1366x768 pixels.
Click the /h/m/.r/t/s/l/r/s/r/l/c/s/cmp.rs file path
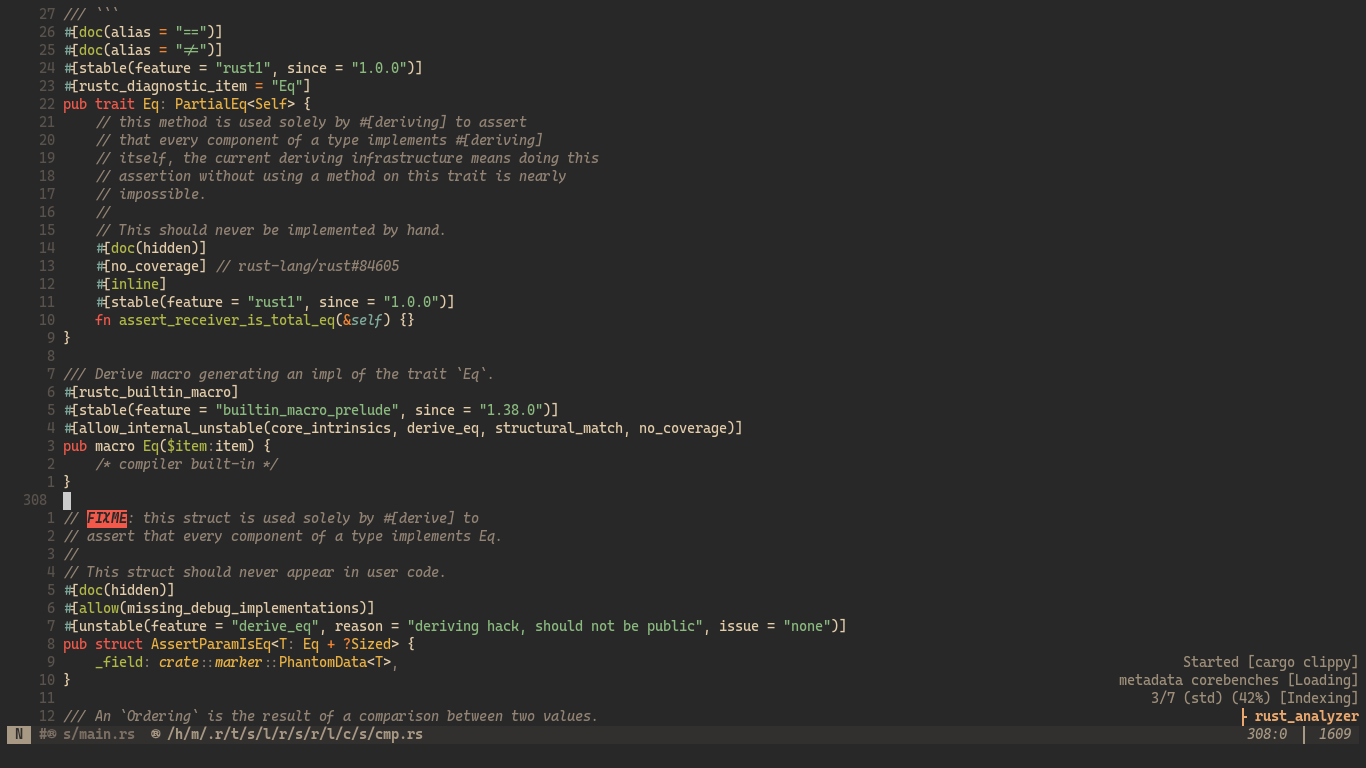295,734
